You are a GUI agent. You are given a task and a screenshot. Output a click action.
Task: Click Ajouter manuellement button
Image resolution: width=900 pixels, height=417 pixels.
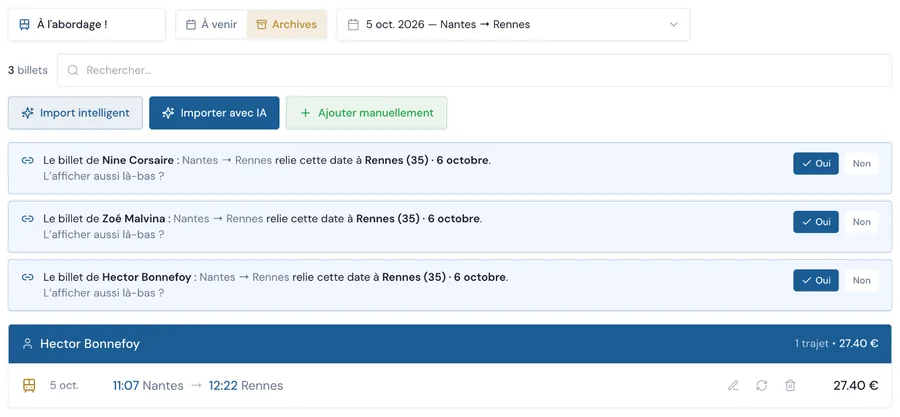(366, 113)
